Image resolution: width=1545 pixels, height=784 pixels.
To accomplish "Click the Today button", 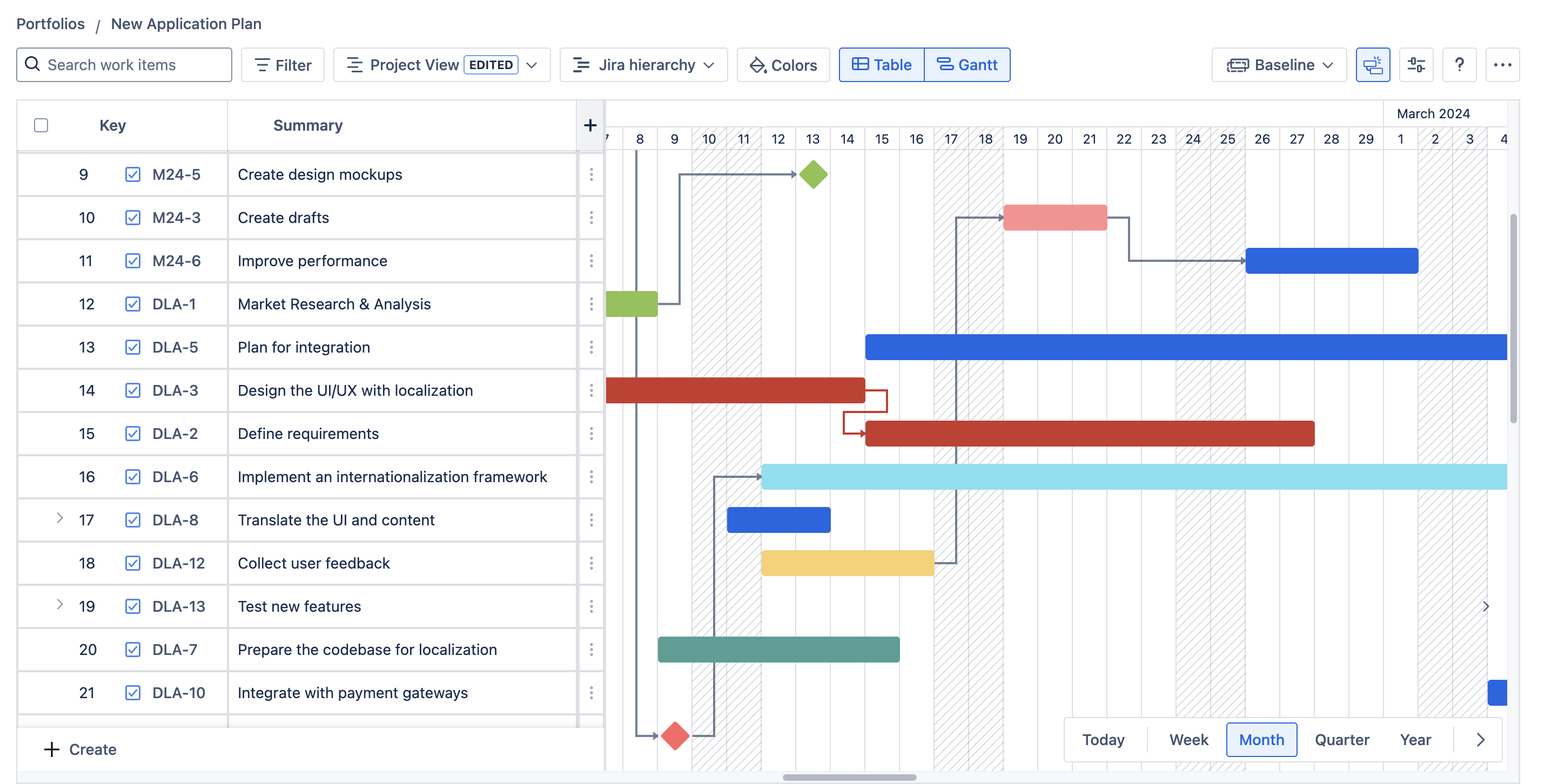I will pyautogui.click(x=1103, y=740).
